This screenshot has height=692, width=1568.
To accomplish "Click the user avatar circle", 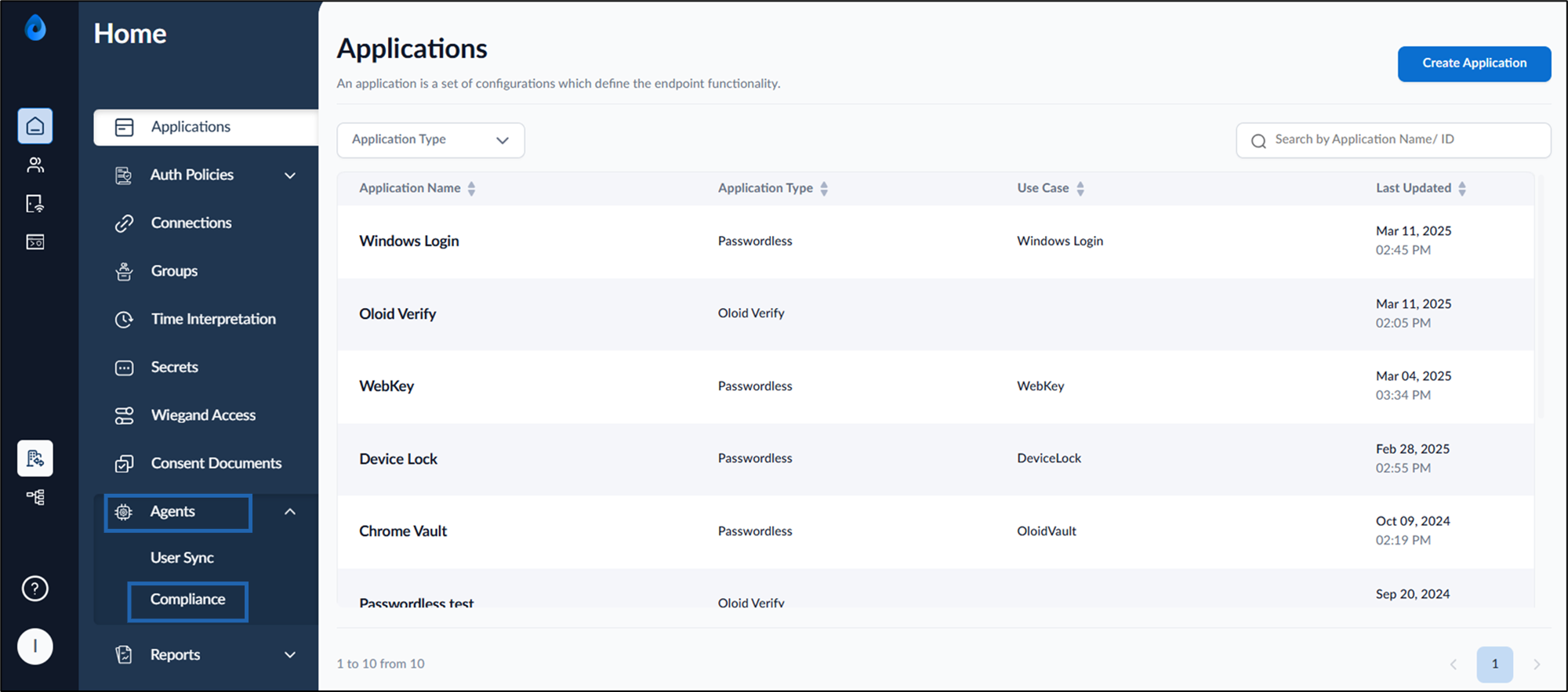I will pos(35,647).
